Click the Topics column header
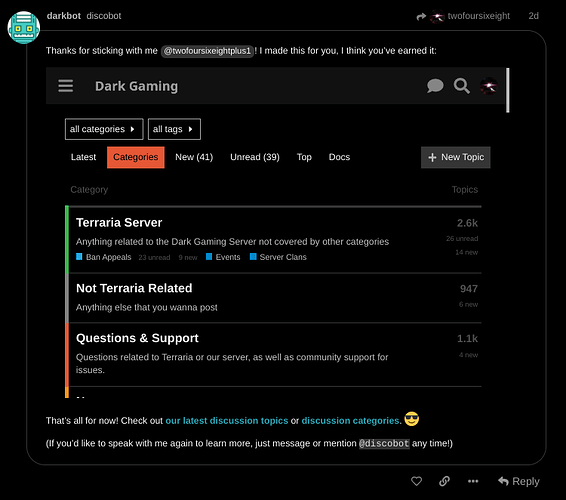Image resolution: width=566 pixels, height=500 pixels. coord(465,190)
